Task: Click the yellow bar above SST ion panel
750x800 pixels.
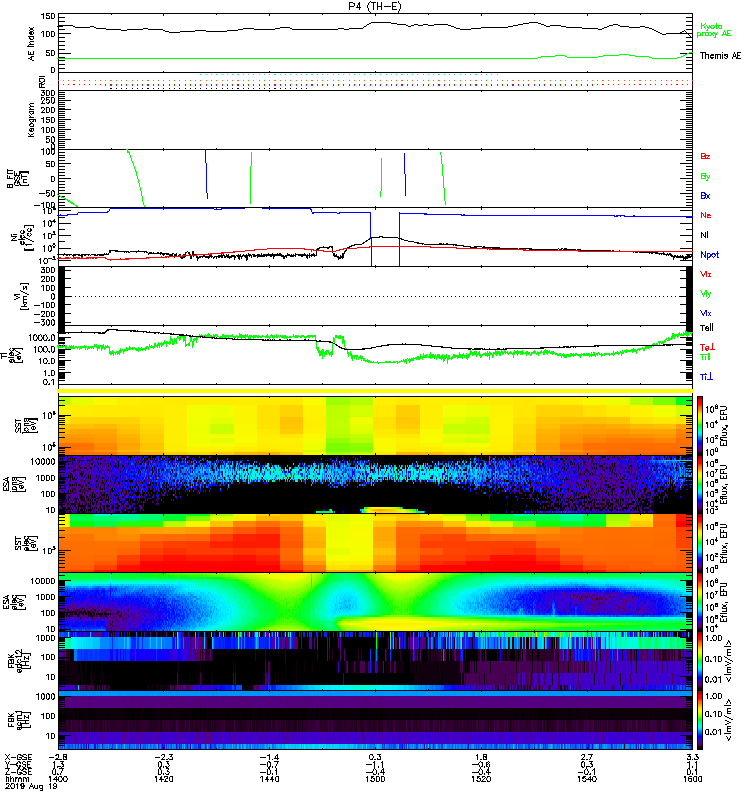Action: pos(375,391)
